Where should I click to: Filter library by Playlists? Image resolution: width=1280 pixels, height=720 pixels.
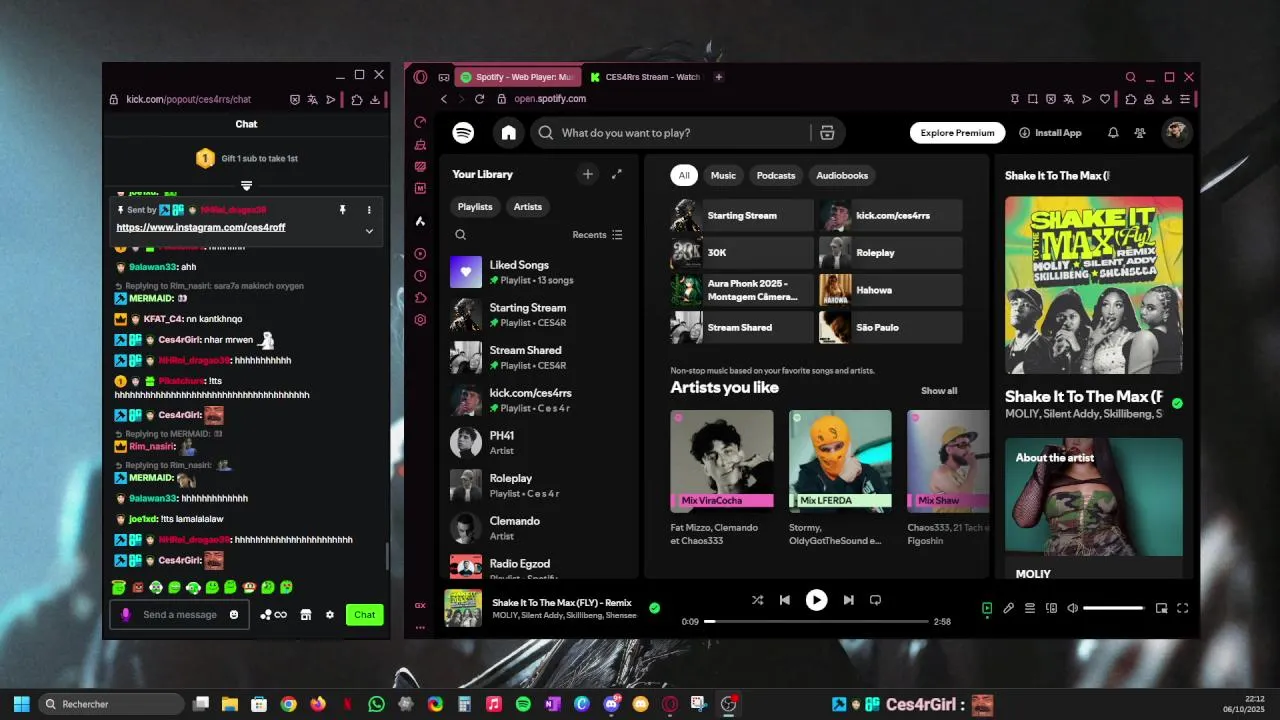(x=475, y=206)
